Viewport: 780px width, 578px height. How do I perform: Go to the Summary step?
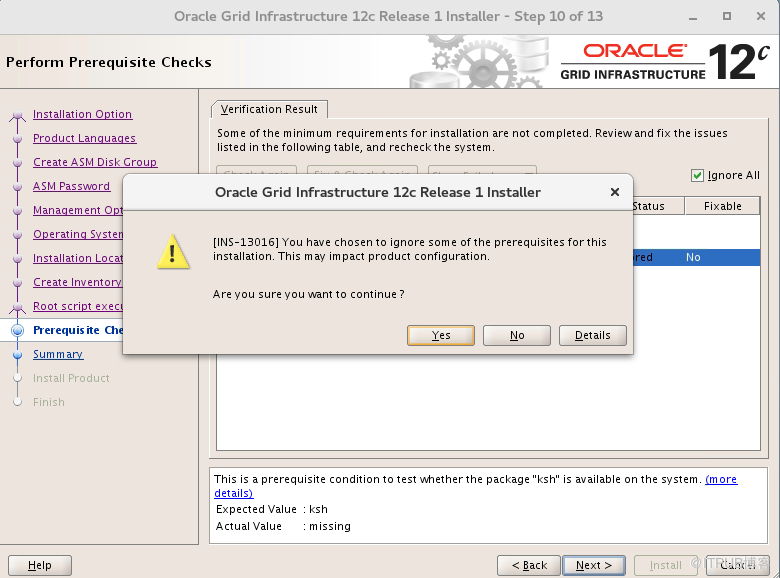[58, 354]
